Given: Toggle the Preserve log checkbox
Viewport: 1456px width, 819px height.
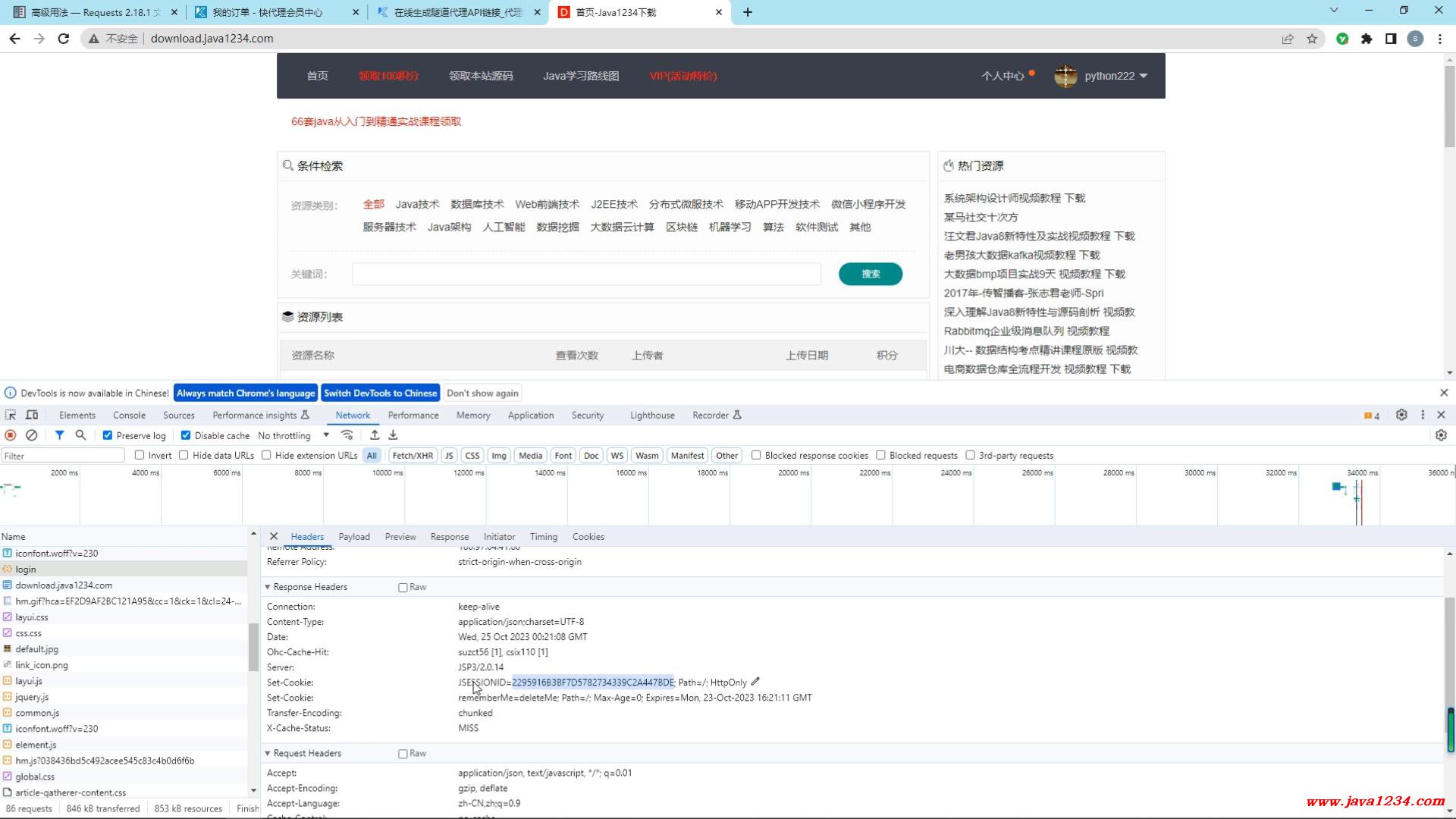Looking at the screenshot, I should (108, 435).
